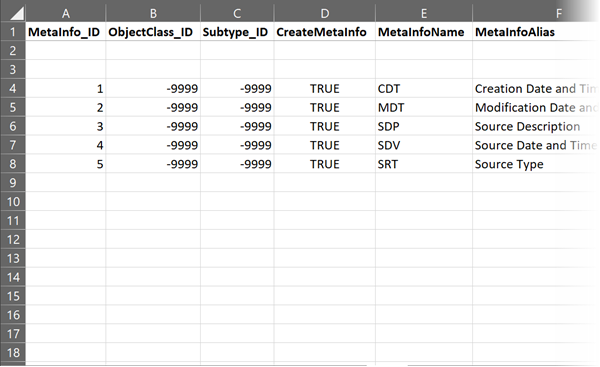Select row 13 header
The image size is (600, 367).
13,258
